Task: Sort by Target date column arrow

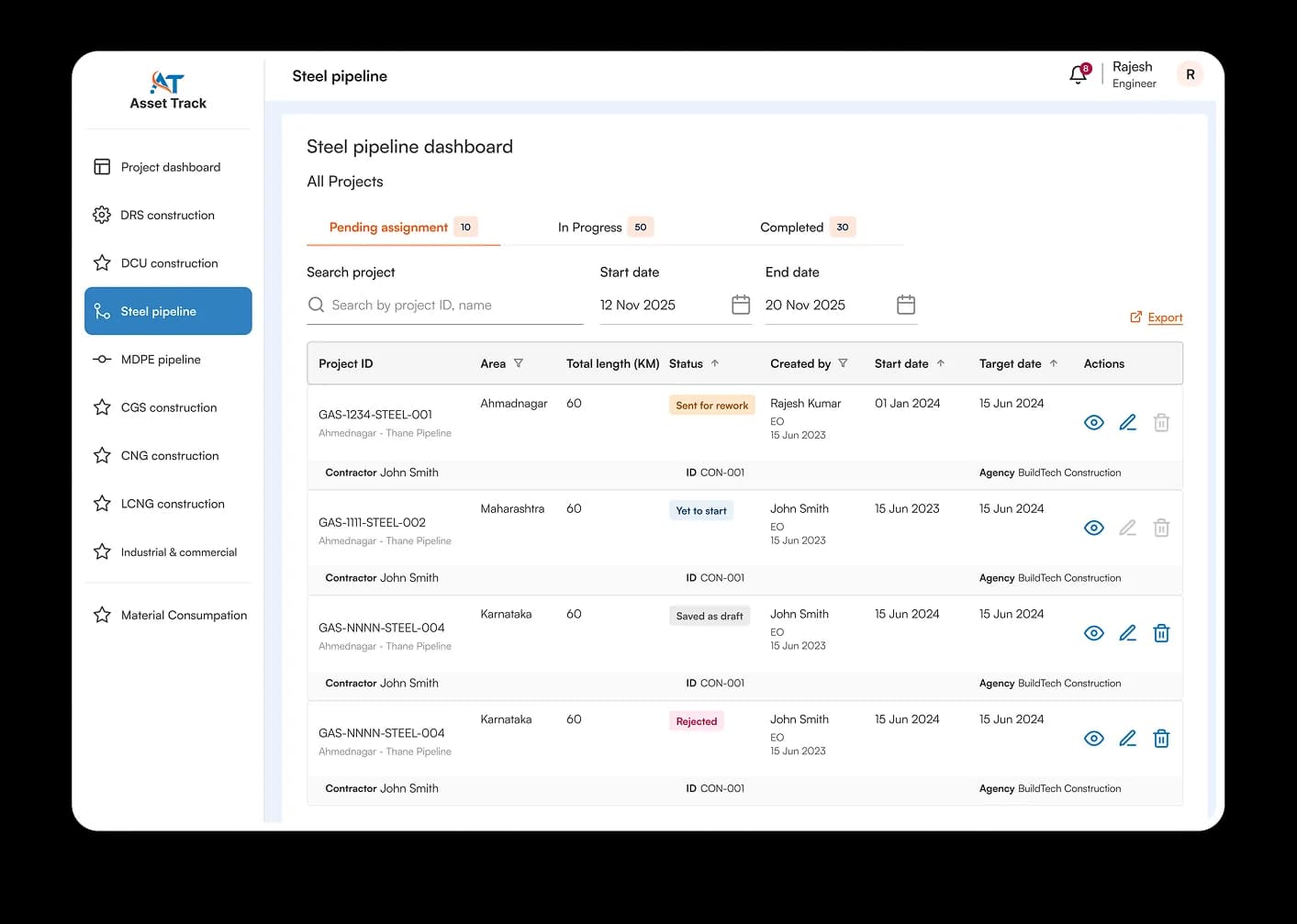Action: pos(1054,363)
